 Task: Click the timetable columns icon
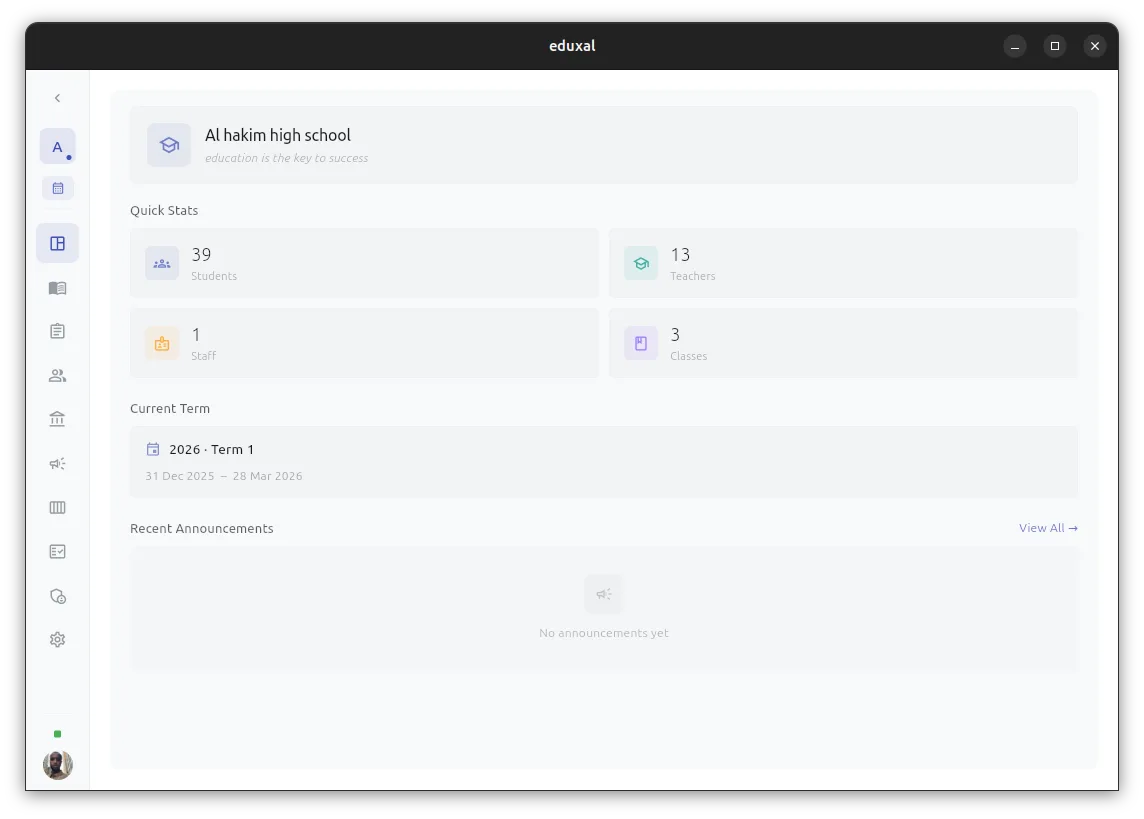pyautogui.click(x=57, y=507)
